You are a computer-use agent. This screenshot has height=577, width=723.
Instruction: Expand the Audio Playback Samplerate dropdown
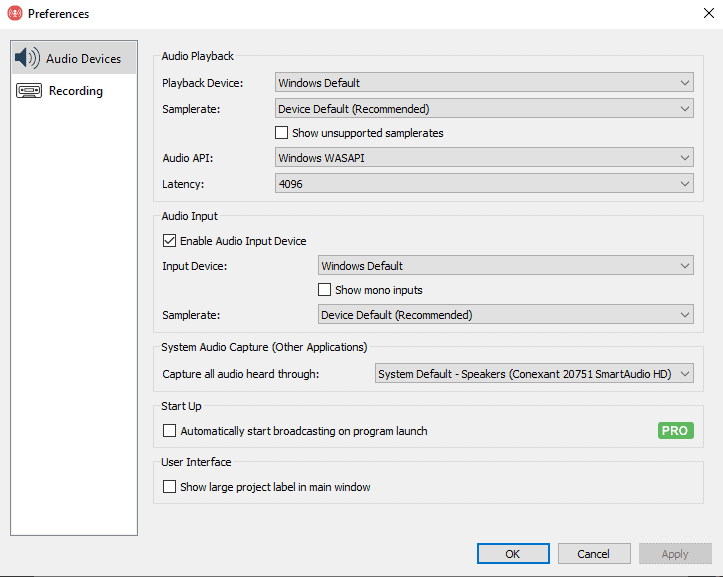[x=484, y=109]
